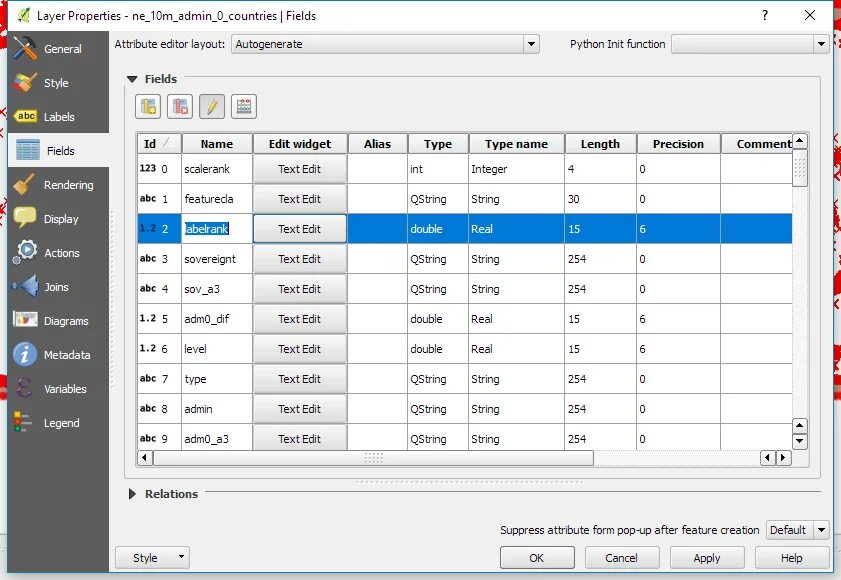Click the Alias cell for featurecla
The height and width of the screenshot is (580, 841).
[x=378, y=199]
